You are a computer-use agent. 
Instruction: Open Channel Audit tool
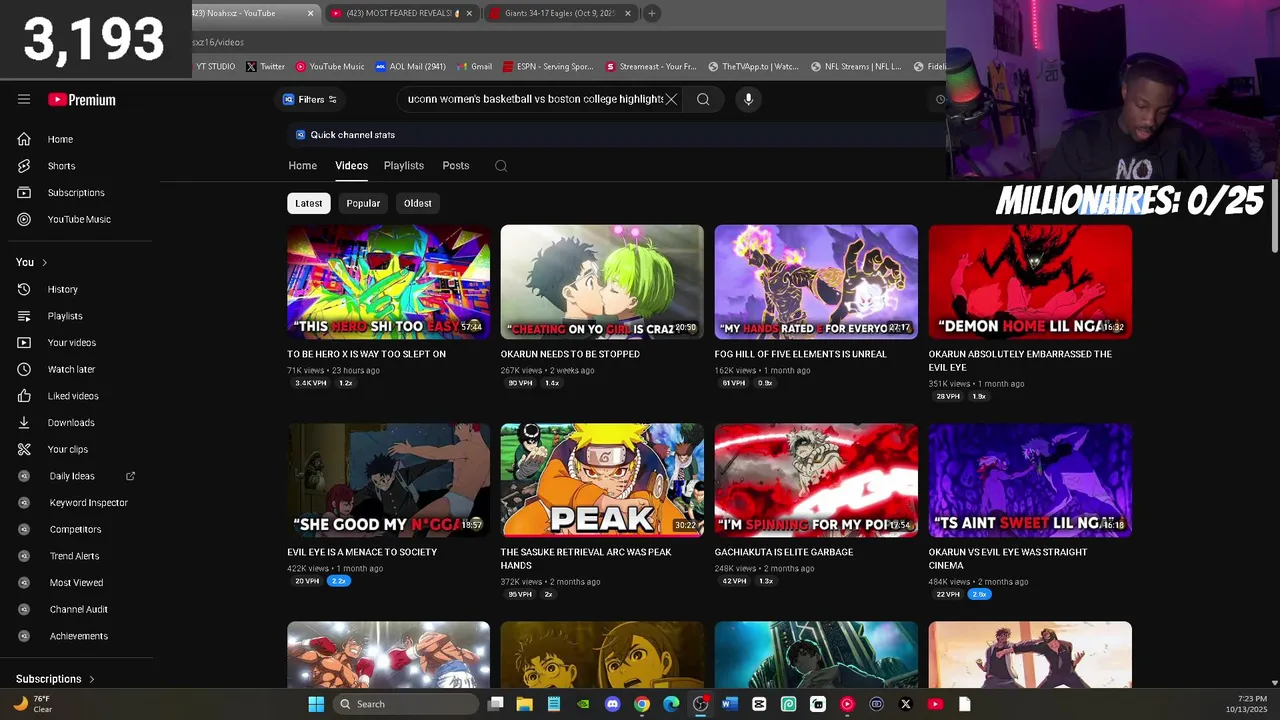click(78, 609)
